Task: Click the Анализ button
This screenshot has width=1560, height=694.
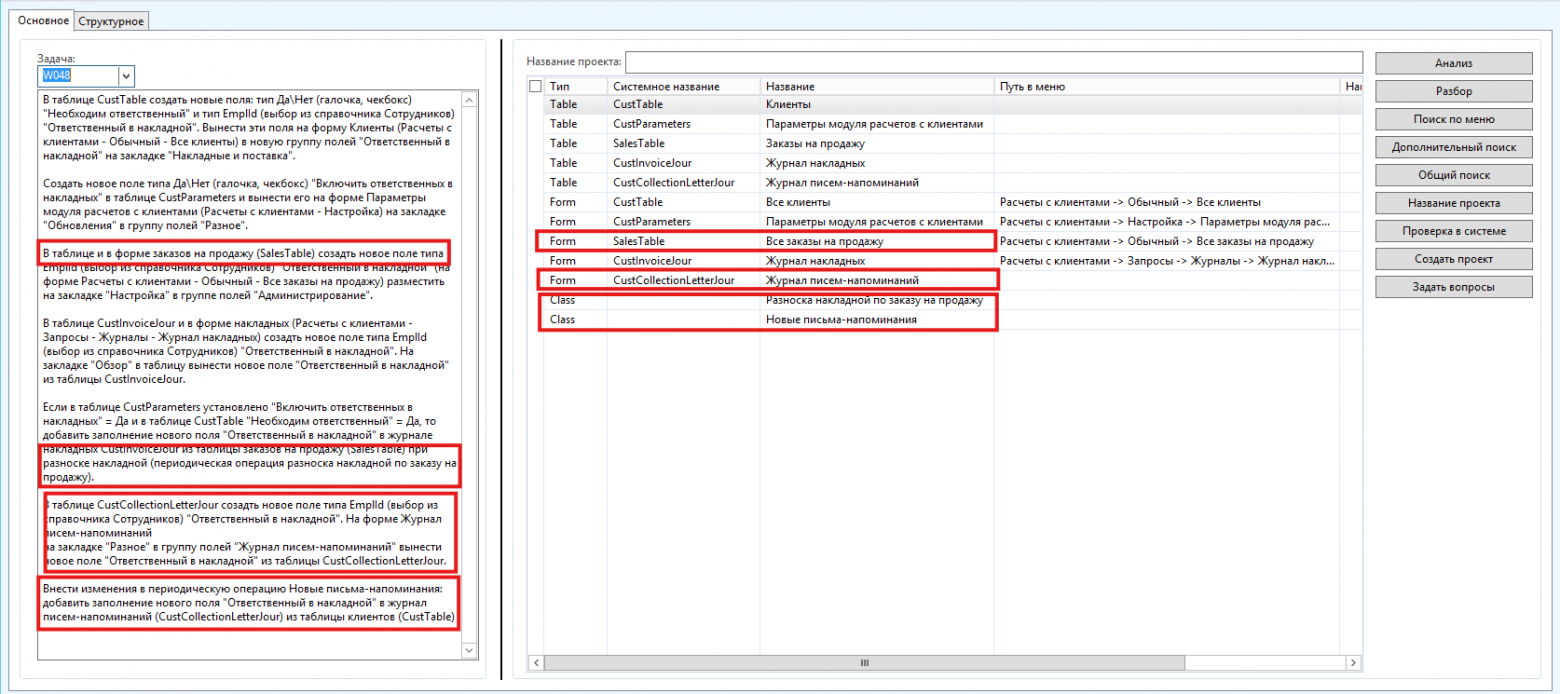Action: 1454,63
